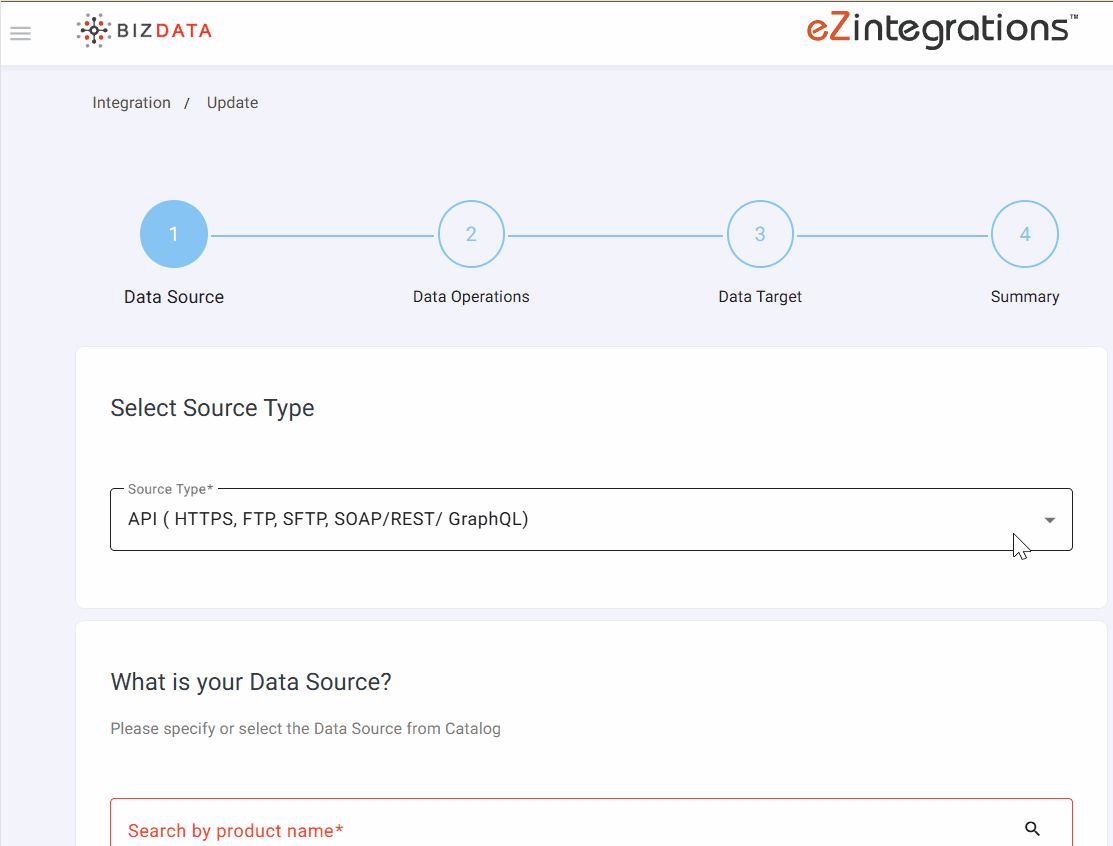Jump to step 2 circle

click(471, 235)
